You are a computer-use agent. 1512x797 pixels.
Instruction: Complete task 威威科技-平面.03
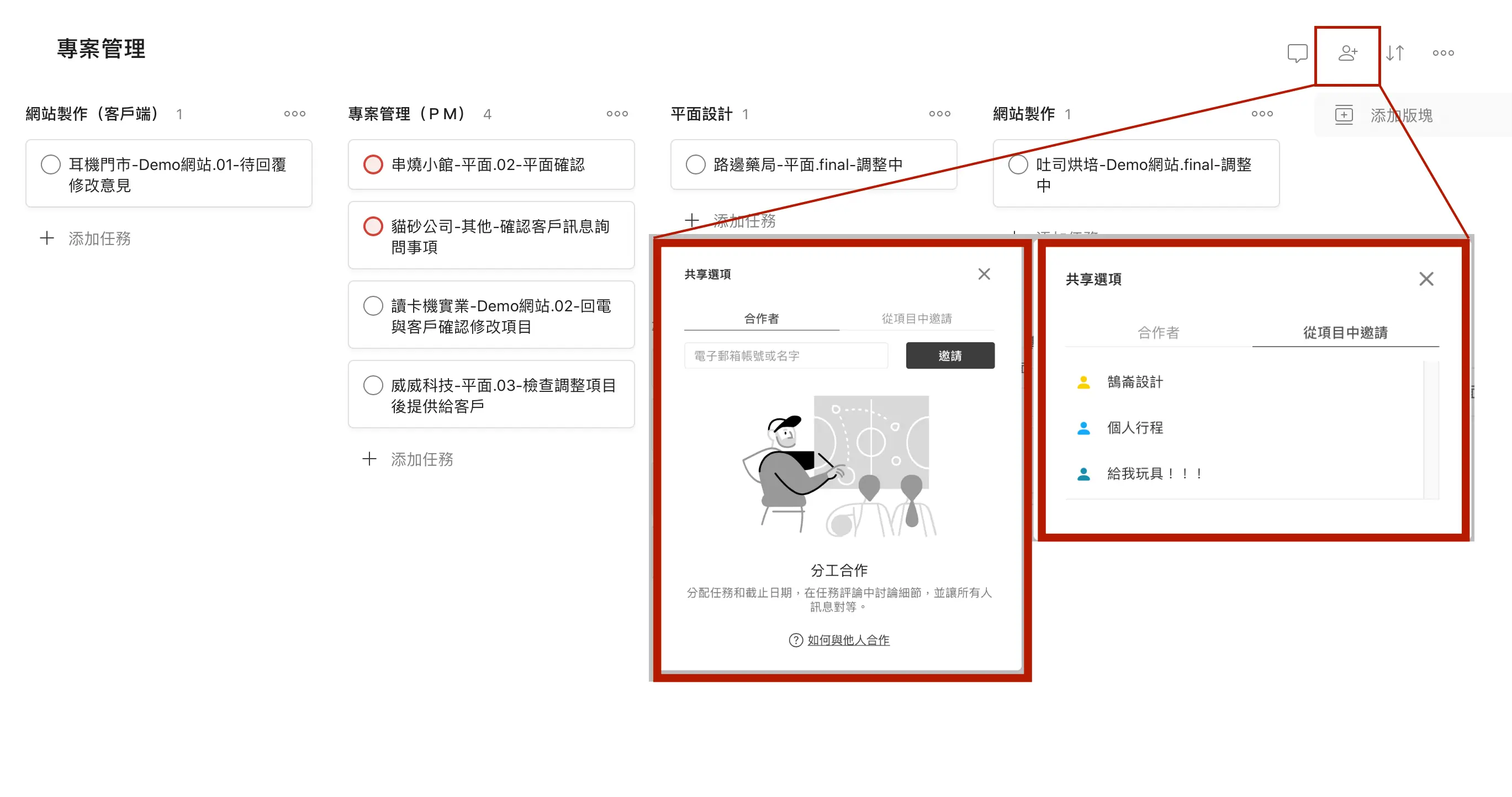tap(373, 385)
